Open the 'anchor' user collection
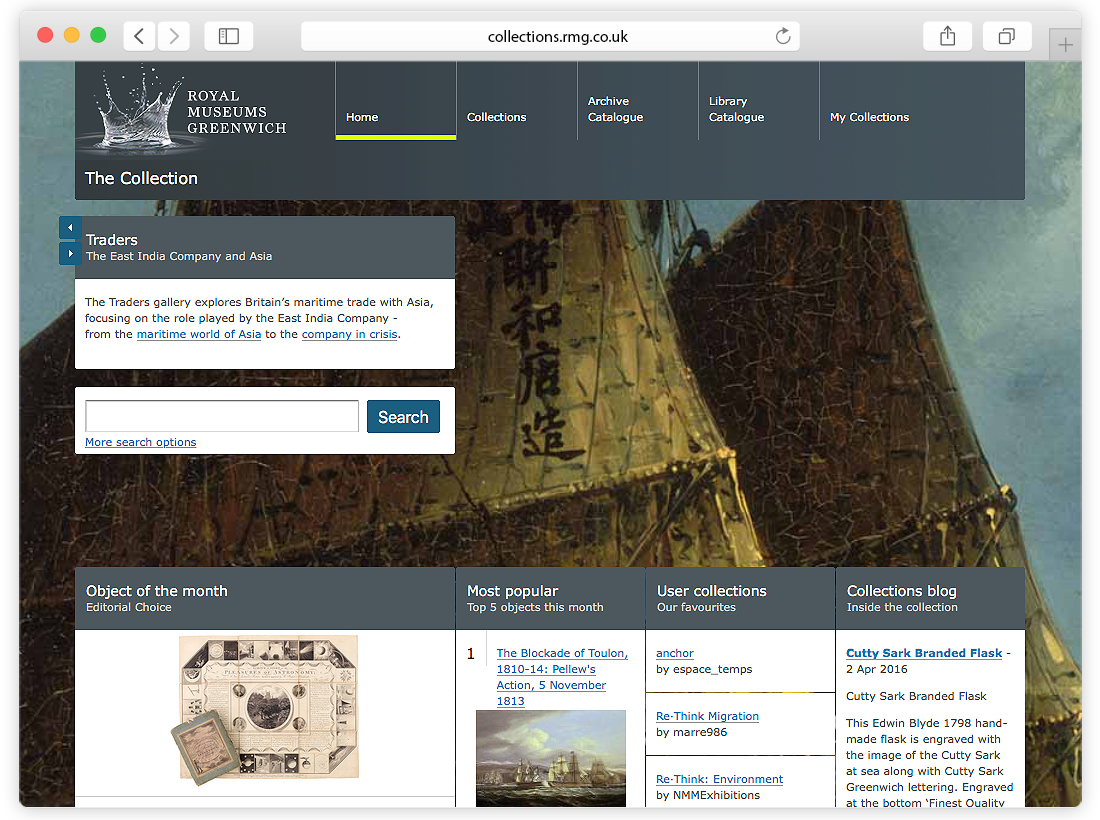The width and height of the screenshot is (1100, 820). coord(675,653)
